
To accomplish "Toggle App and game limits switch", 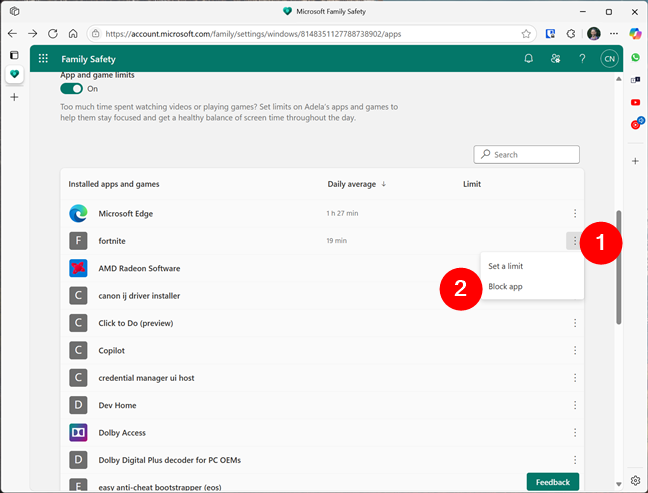I will coord(71,88).
